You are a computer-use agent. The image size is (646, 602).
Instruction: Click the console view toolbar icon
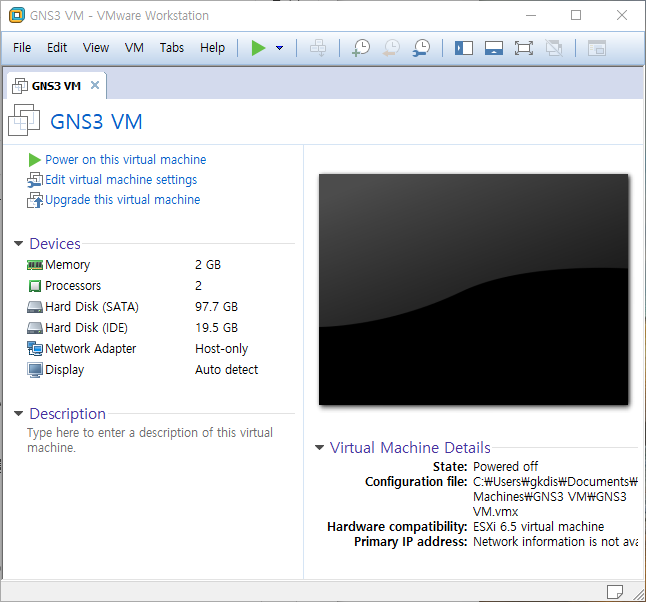point(597,48)
